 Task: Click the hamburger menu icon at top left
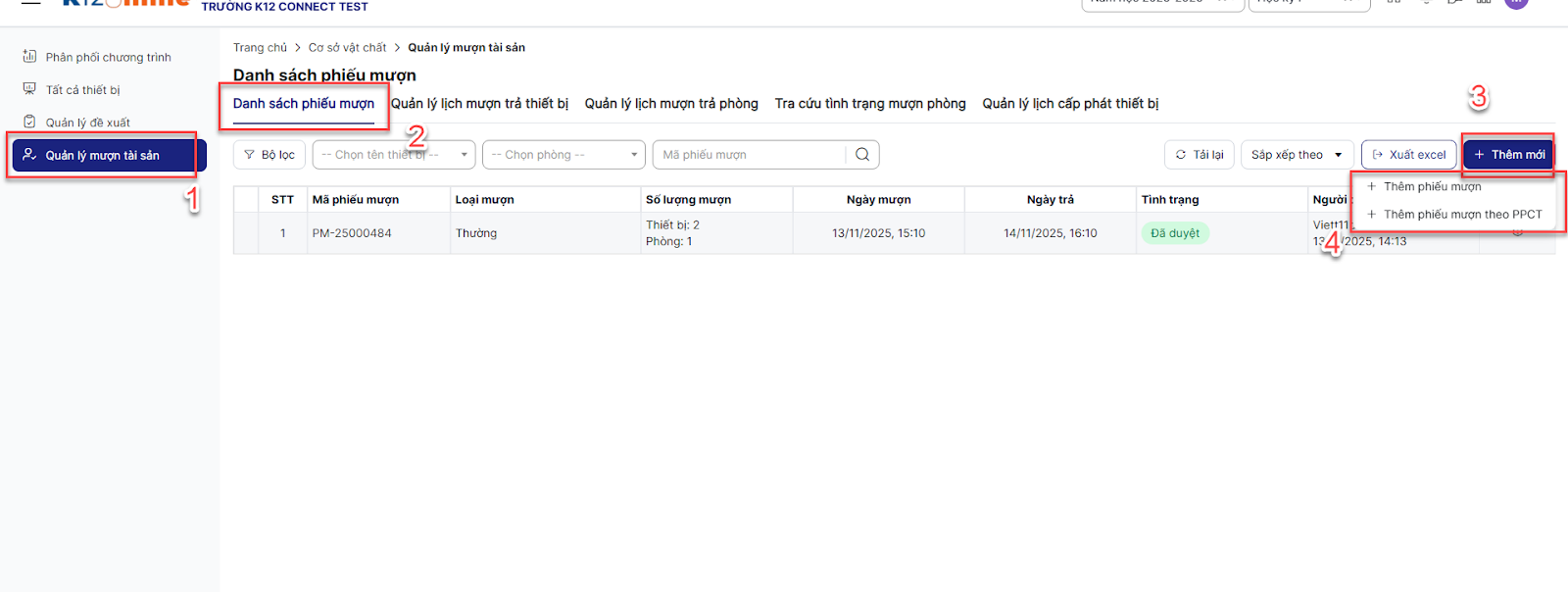pyautogui.click(x=31, y=3)
